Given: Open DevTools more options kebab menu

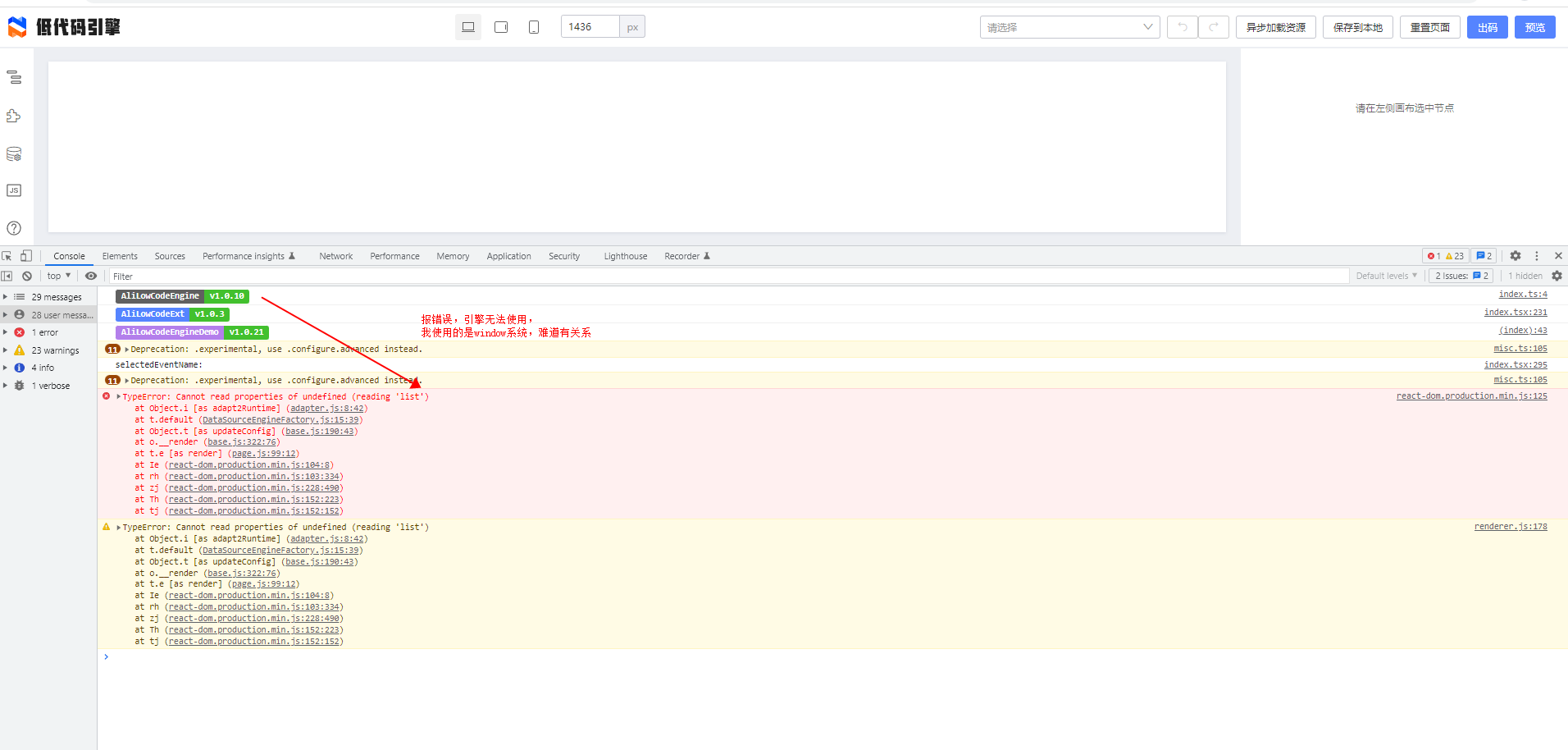Looking at the screenshot, I should (1537, 256).
